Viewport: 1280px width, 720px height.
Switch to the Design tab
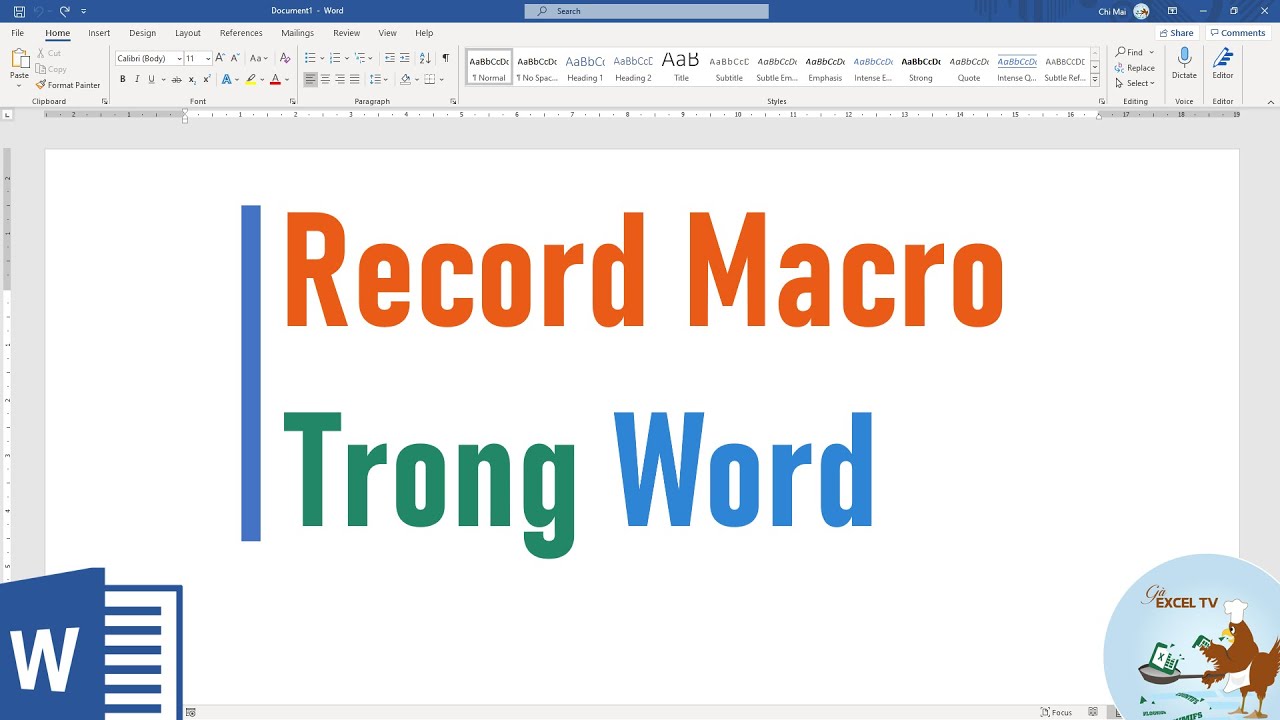(142, 33)
